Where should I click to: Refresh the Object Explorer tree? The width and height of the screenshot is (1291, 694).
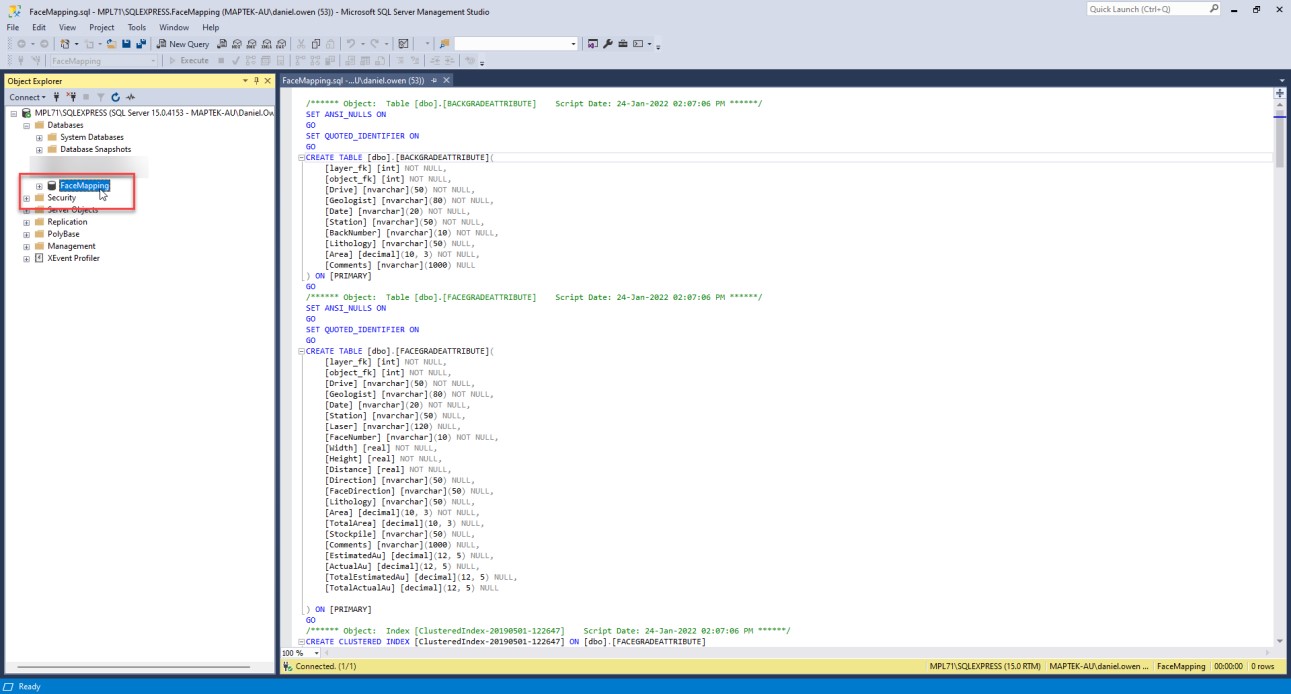[x=116, y=97]
